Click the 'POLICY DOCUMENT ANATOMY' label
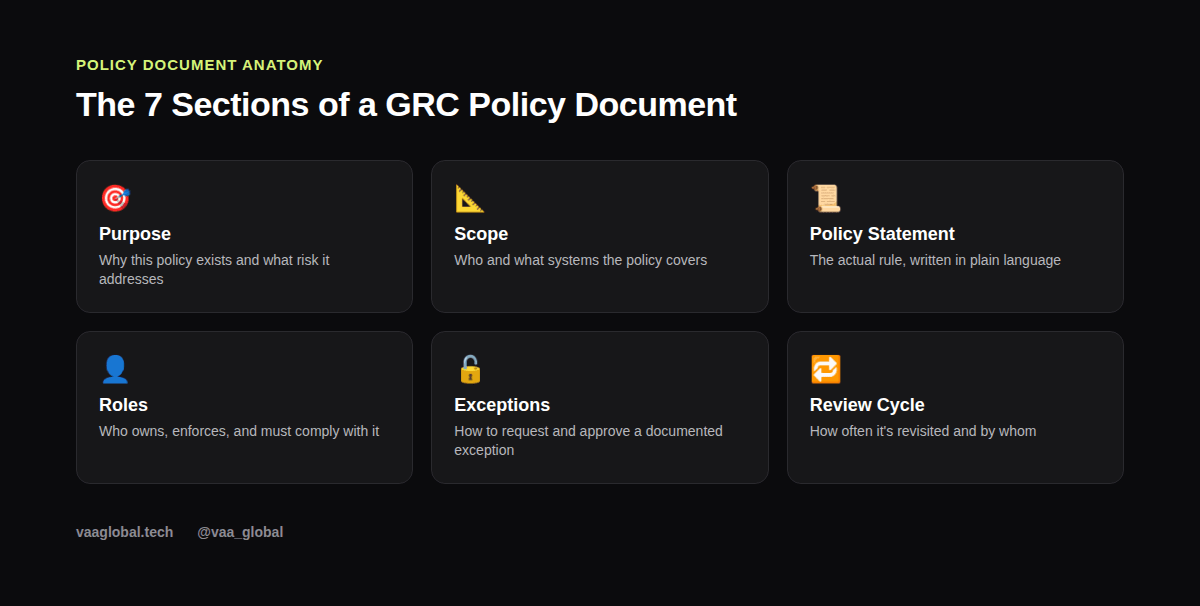Viewport: 1200px width, 606px height. pyautogui.click(x=200, y=65)
